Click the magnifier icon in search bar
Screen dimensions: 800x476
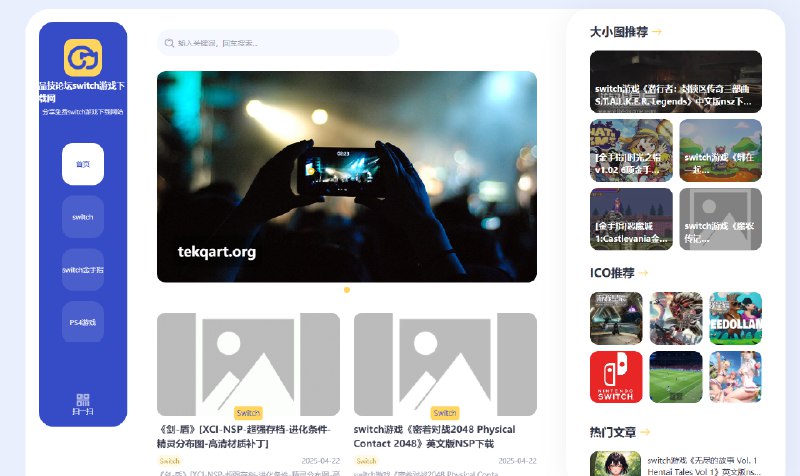click(169, 43)
